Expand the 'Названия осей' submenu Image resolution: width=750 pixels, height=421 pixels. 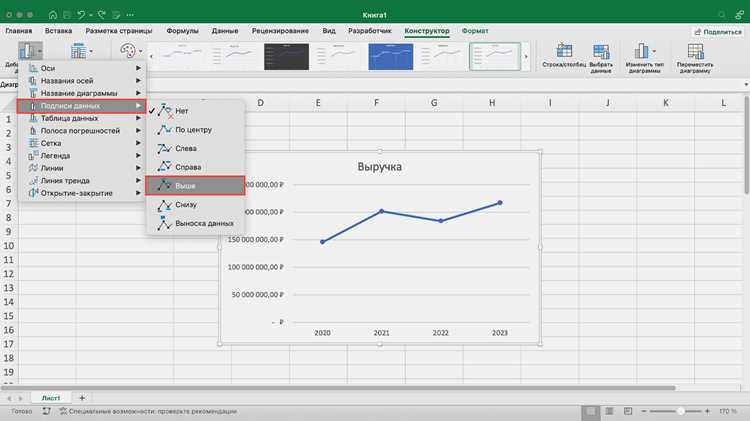[x=81, y=80]
